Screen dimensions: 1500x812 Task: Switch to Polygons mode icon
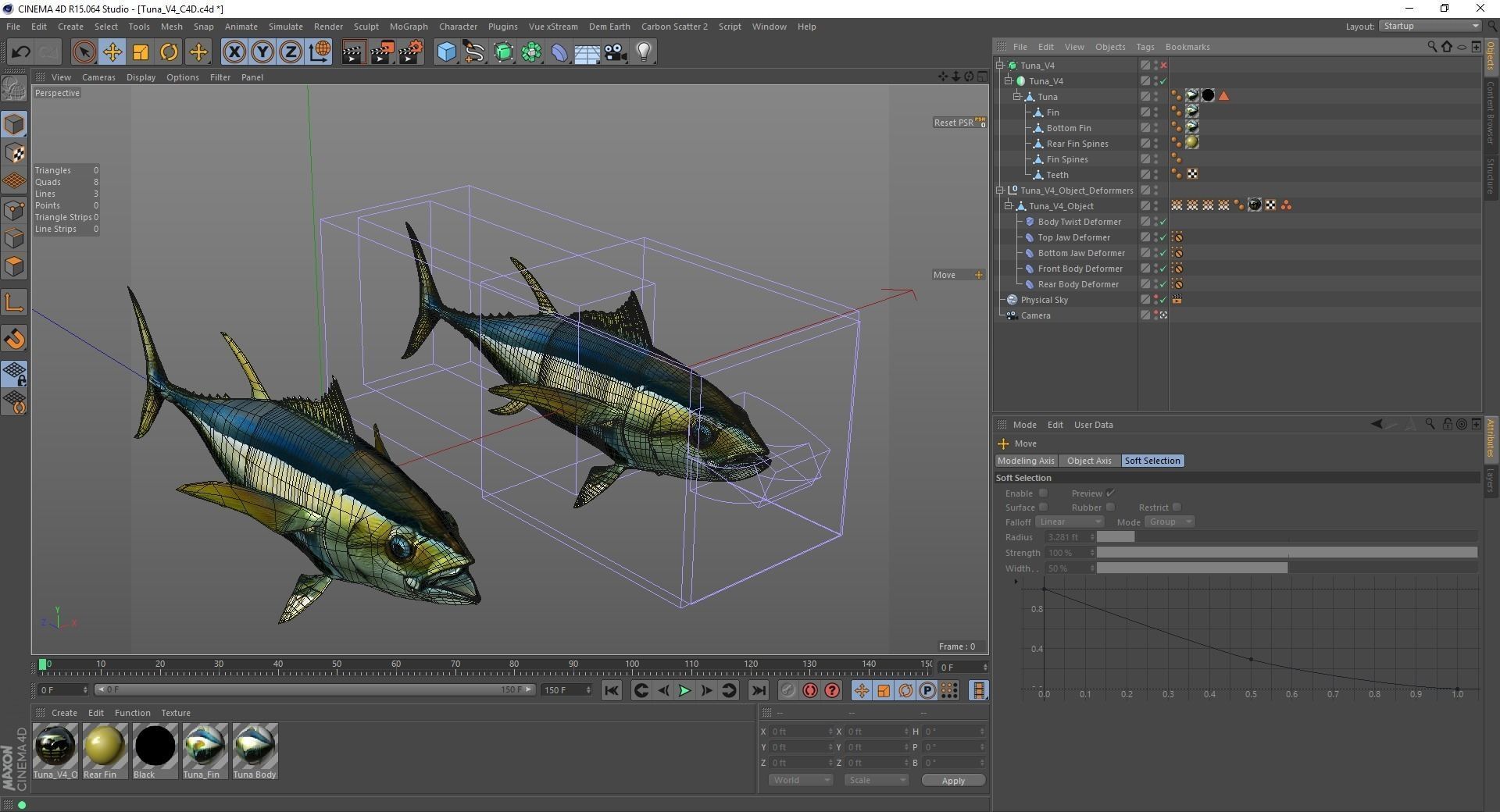(x=15, y=267)
